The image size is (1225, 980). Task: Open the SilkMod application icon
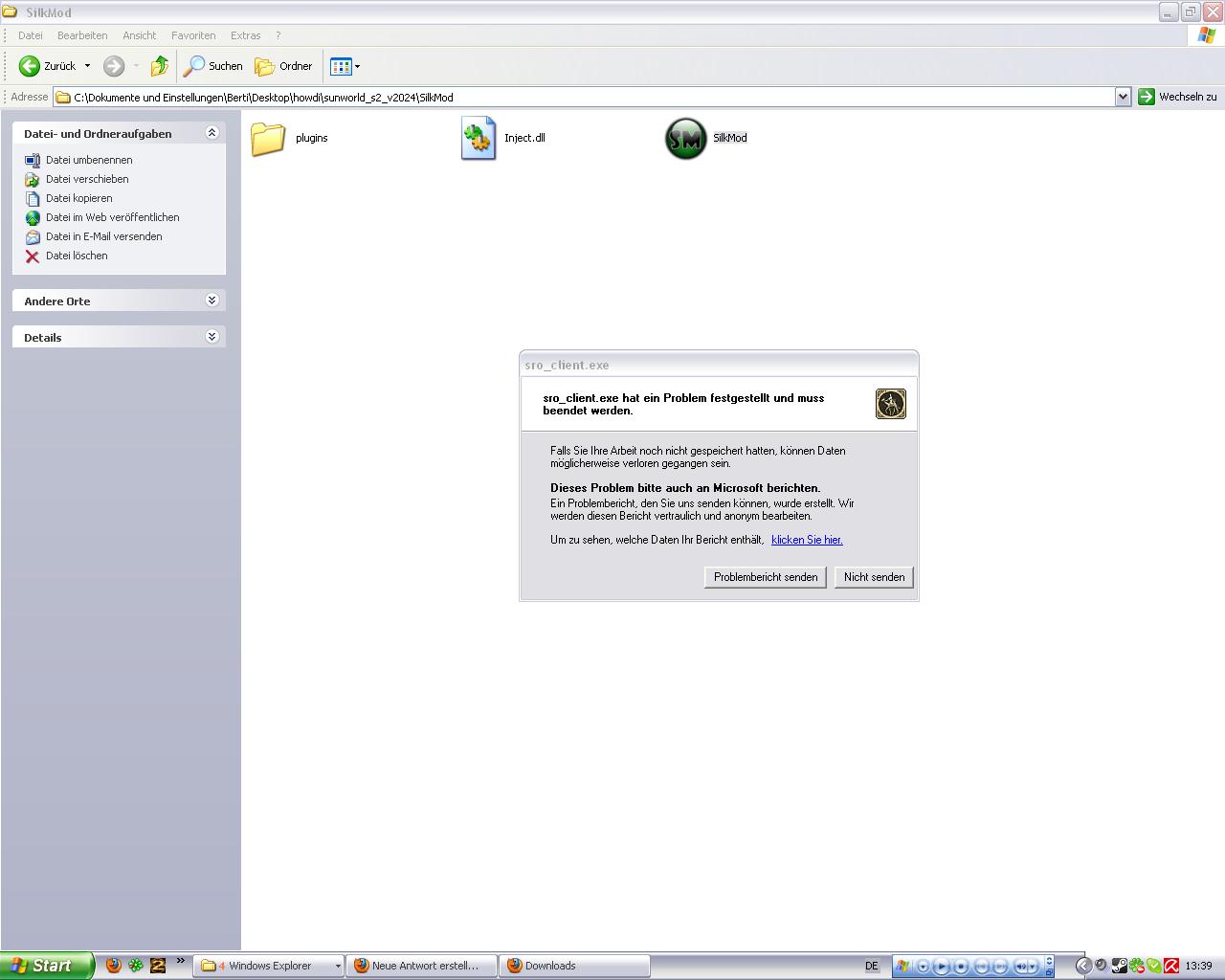tap(685, 139)
